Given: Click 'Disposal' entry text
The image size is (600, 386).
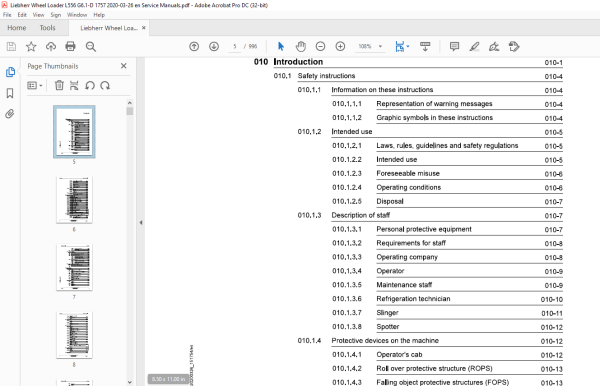Looking at the screenshot, I should [x=390, y=201].
